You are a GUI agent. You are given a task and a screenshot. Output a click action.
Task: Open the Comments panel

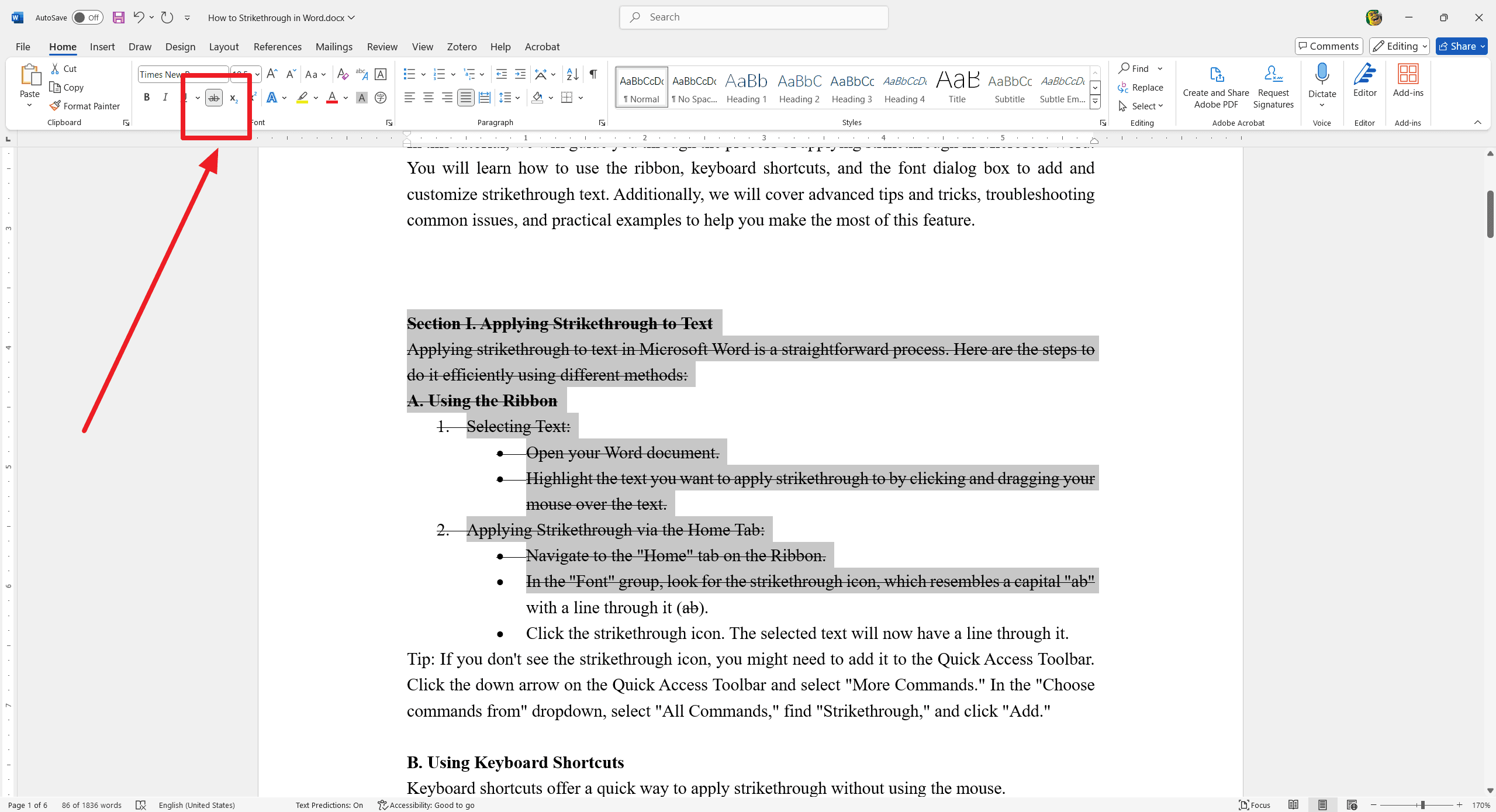[x=1328, y=46]
